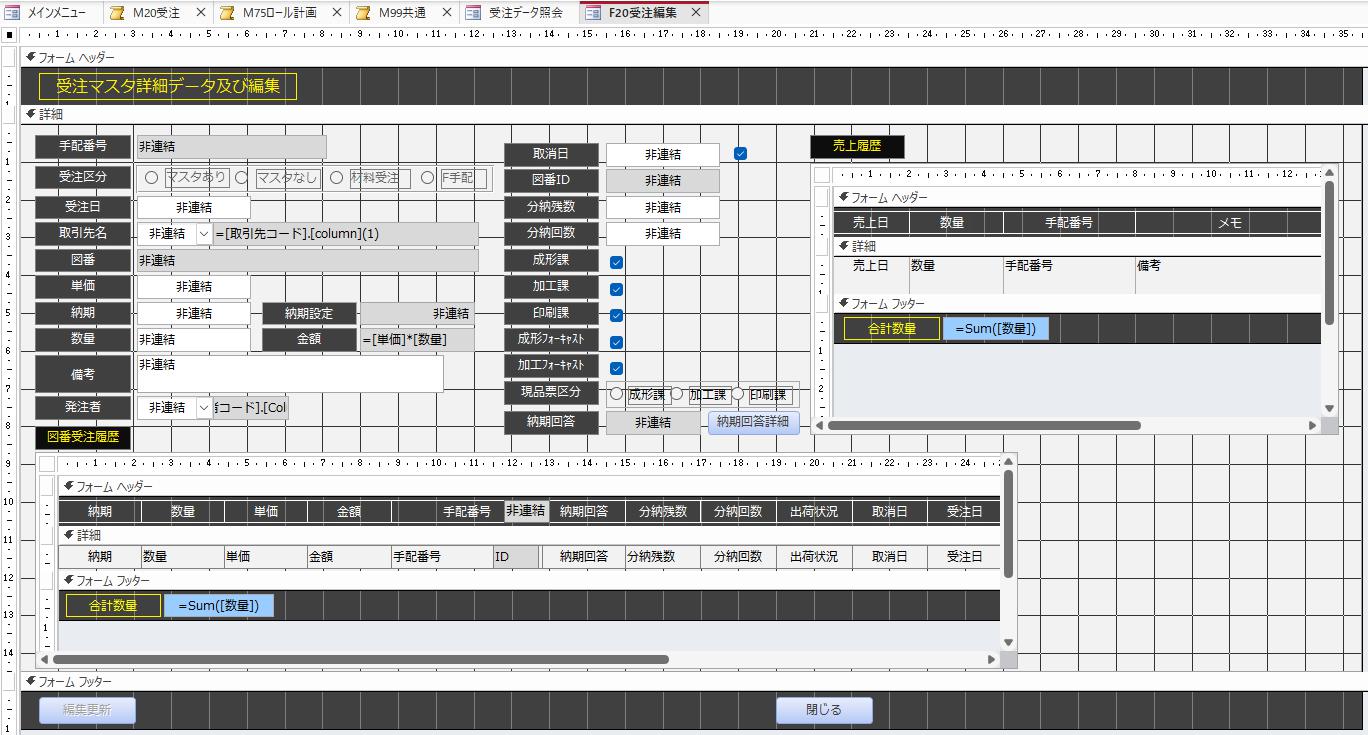Image resolution: width=1368 pixels, height=735 pixels.
Task: Switch to the M75ロール計画 tab
Action: tap(280, 13)
